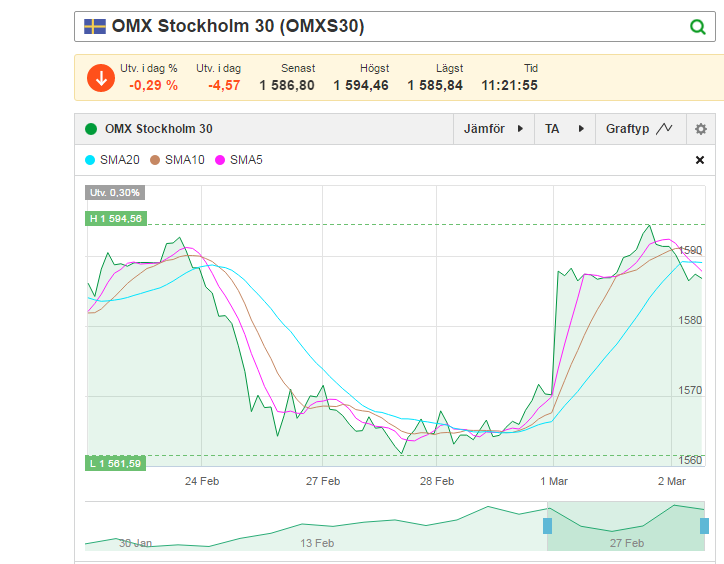Click the green search magnifier icon
Viewport: 724px width, 564px height.
(x=697, y=27)
